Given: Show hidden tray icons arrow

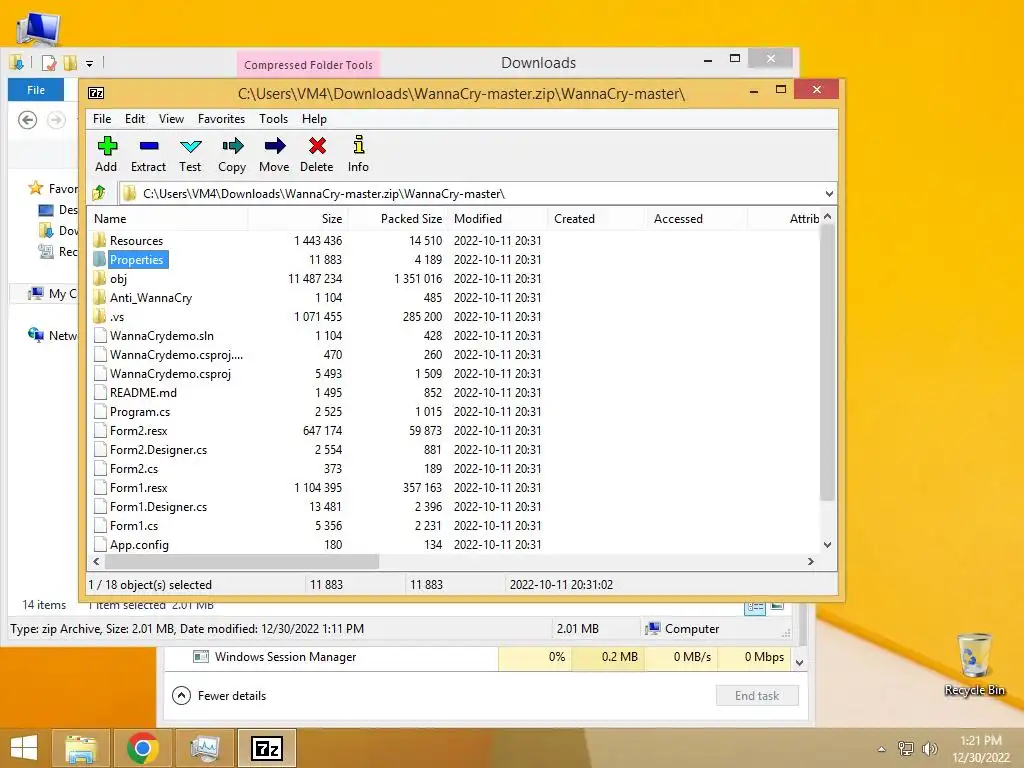Looking at the screenshot, I should (x=882, y=749).
